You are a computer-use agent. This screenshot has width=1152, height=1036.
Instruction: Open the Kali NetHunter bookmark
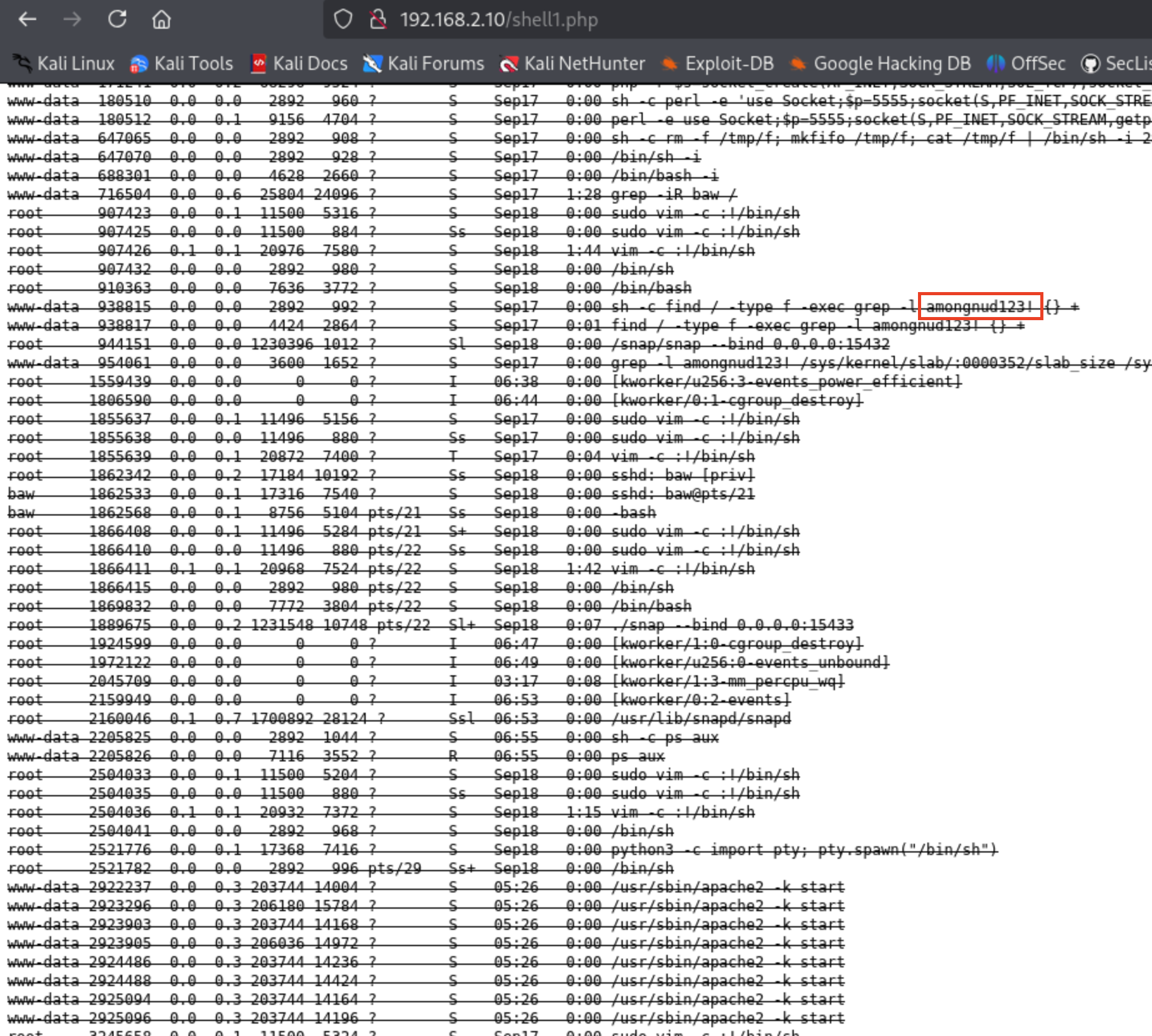point(572,64)
